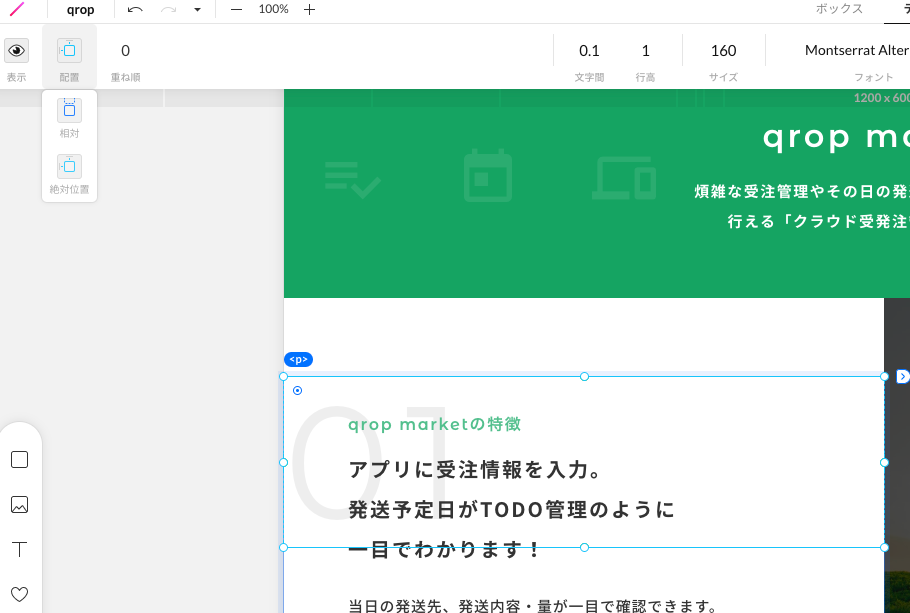
Task: Open the history dropdown arrow
Action: tap(197, 9)
